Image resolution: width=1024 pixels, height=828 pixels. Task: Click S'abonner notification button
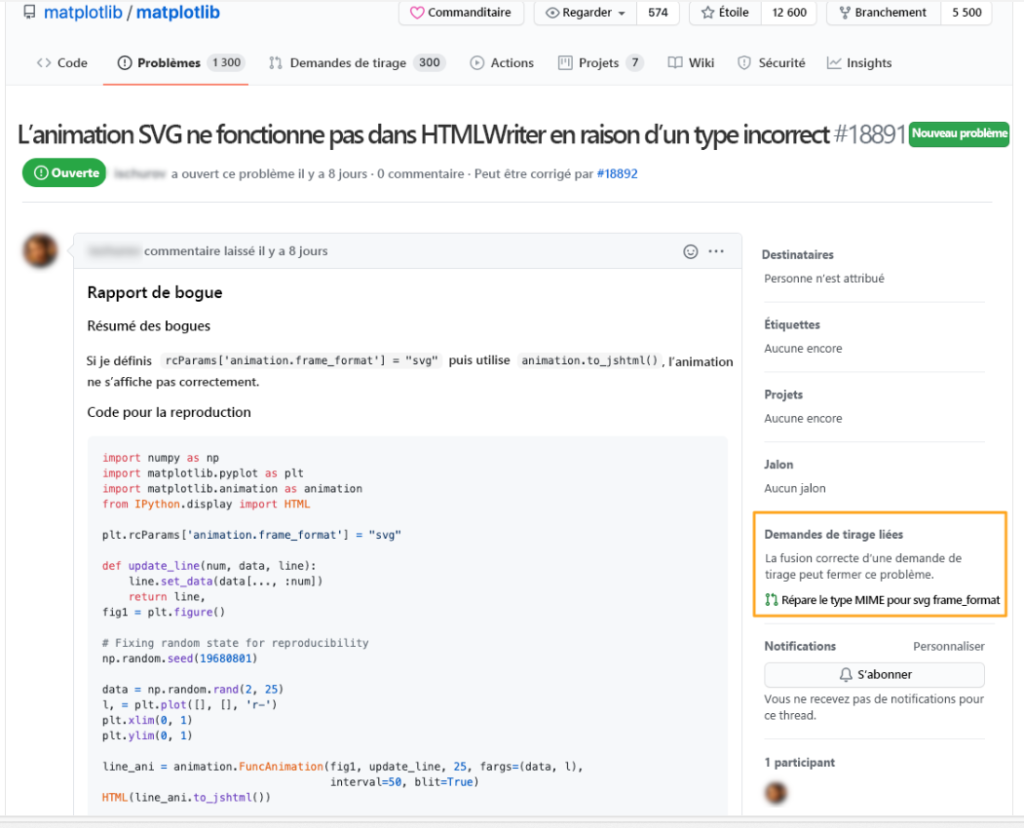(874, 674)
